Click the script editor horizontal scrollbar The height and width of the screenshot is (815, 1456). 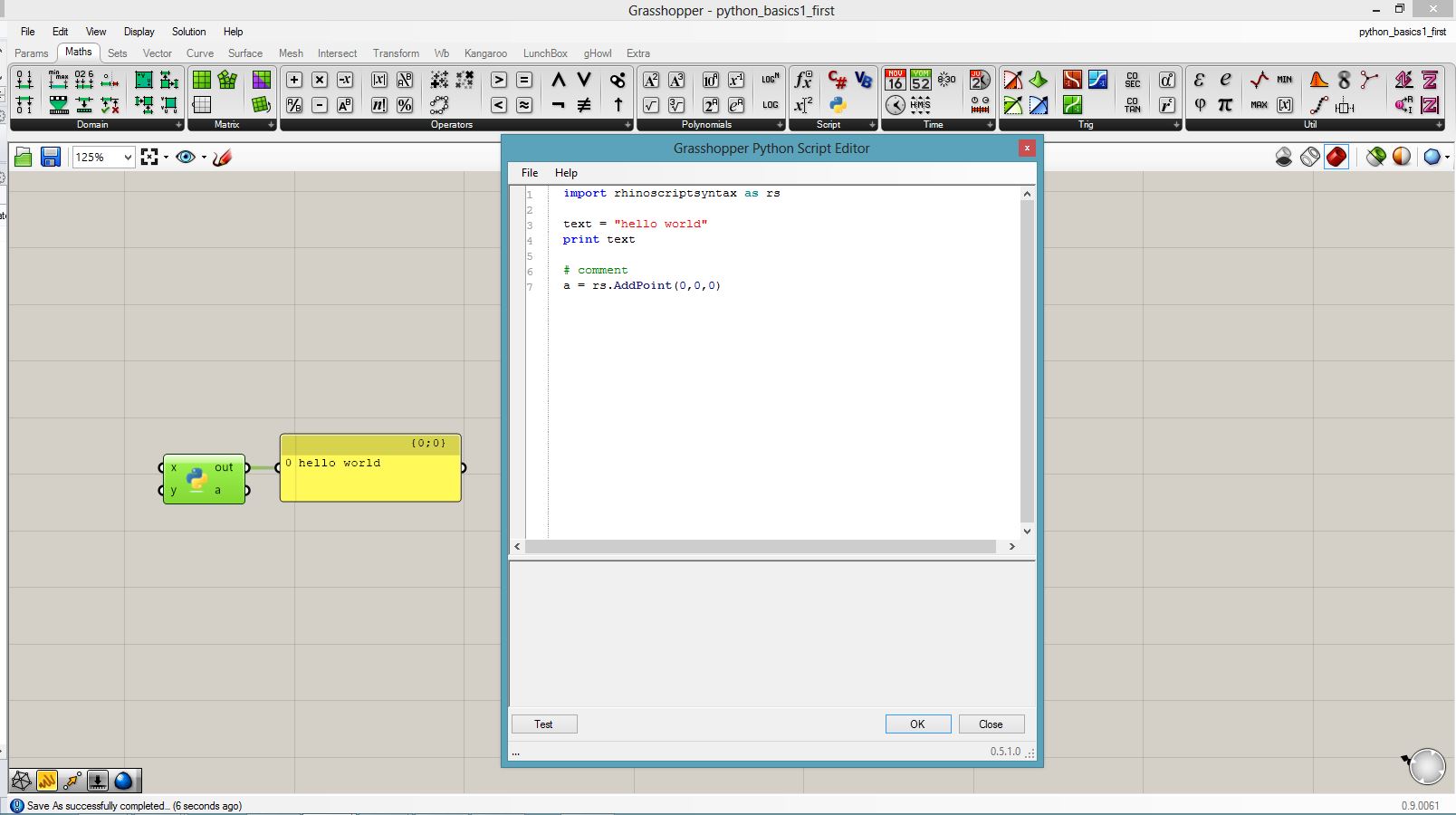point(761,547)
